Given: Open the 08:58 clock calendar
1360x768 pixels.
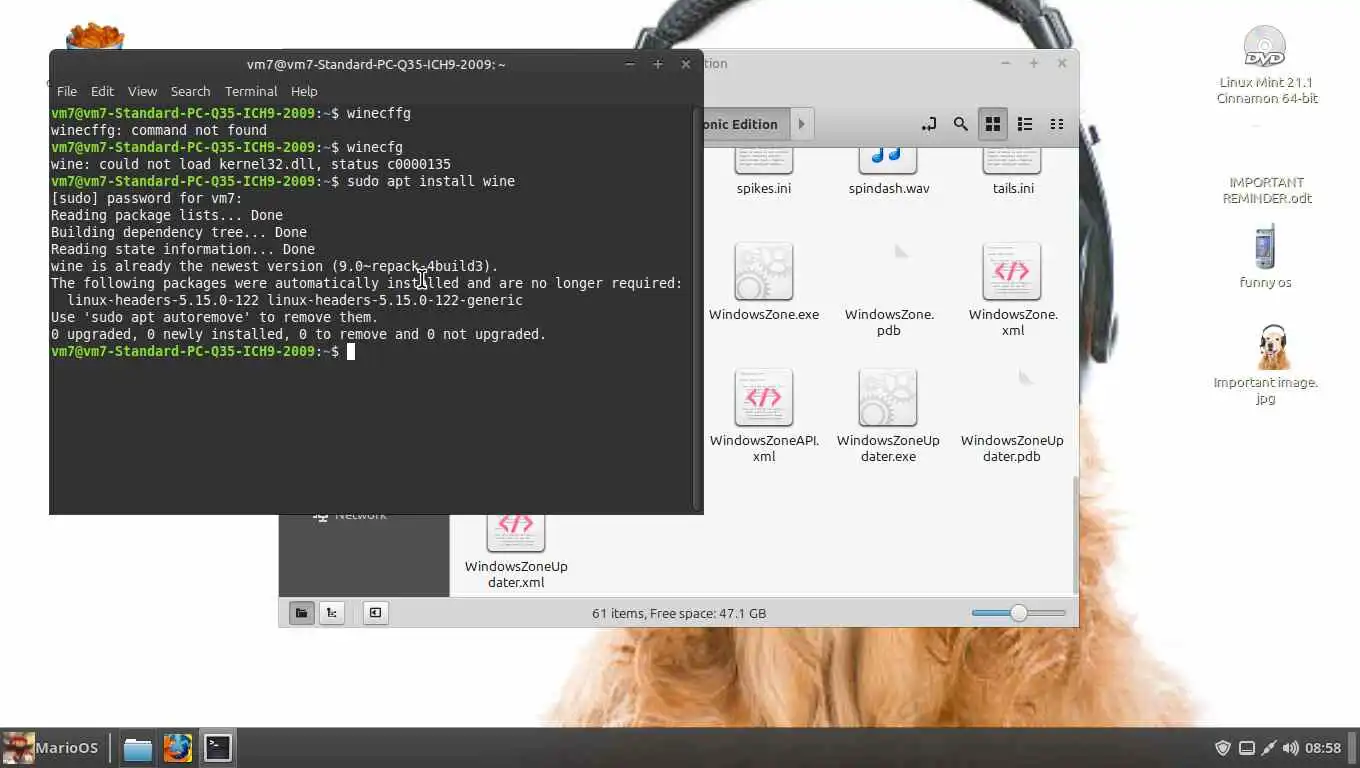Looking at the screenshot, I should click(x=1323, y=748).
